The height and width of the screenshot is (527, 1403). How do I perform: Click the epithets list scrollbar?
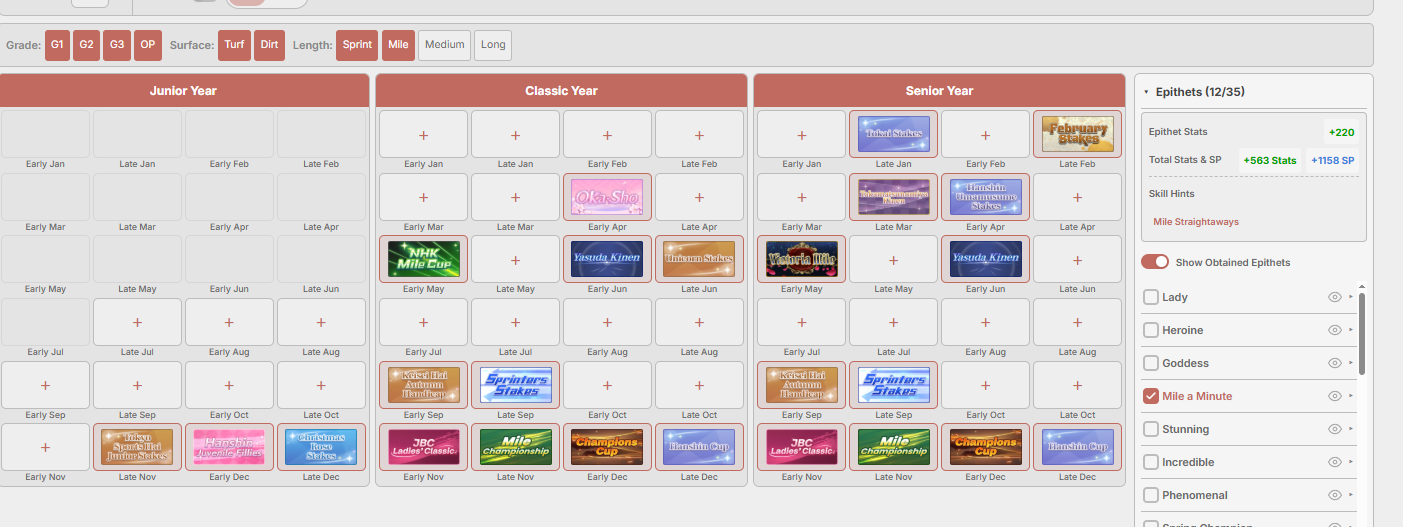1361,333
